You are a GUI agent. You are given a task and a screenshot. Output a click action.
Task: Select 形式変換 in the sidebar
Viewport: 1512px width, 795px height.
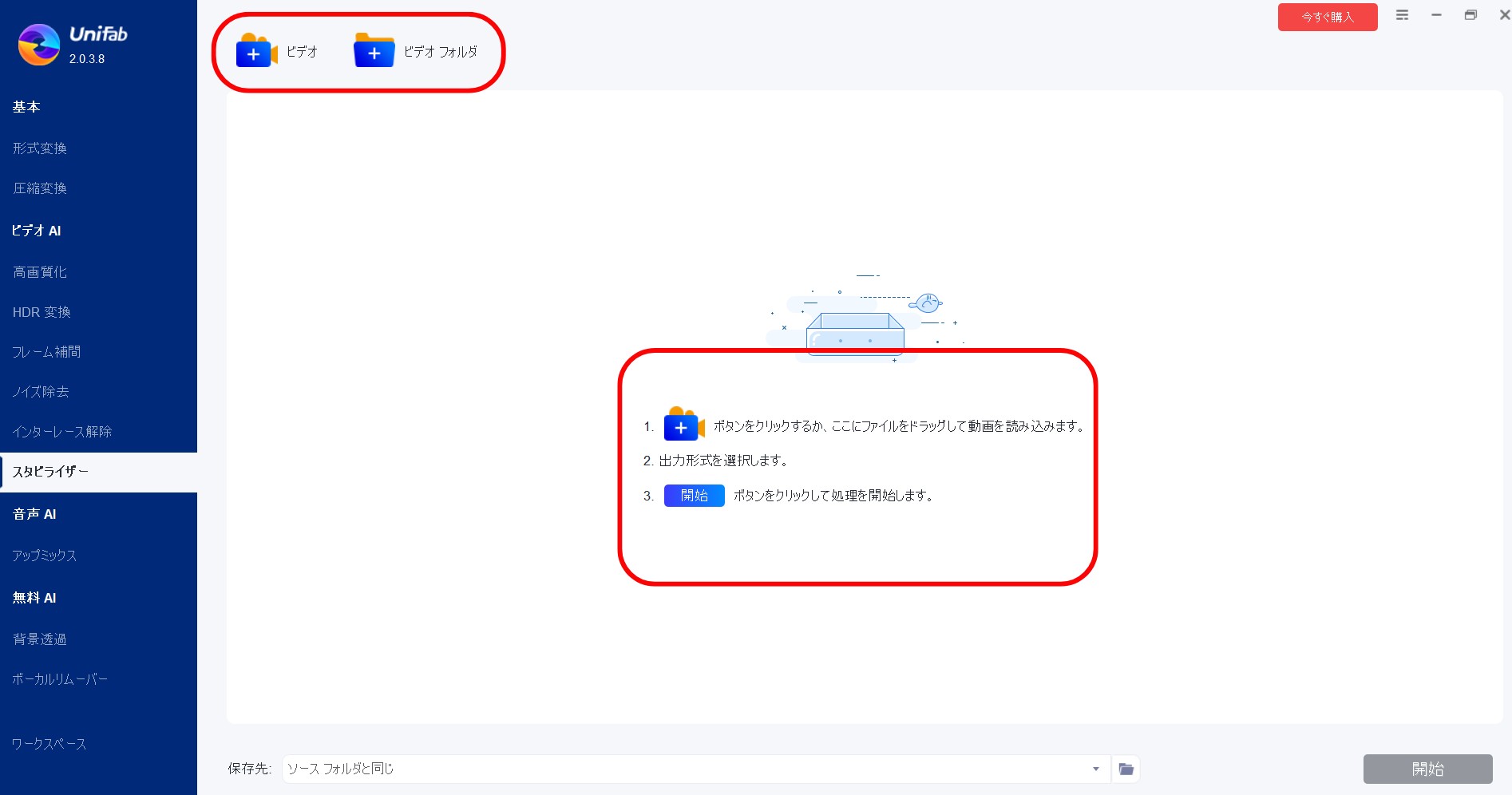40,148
